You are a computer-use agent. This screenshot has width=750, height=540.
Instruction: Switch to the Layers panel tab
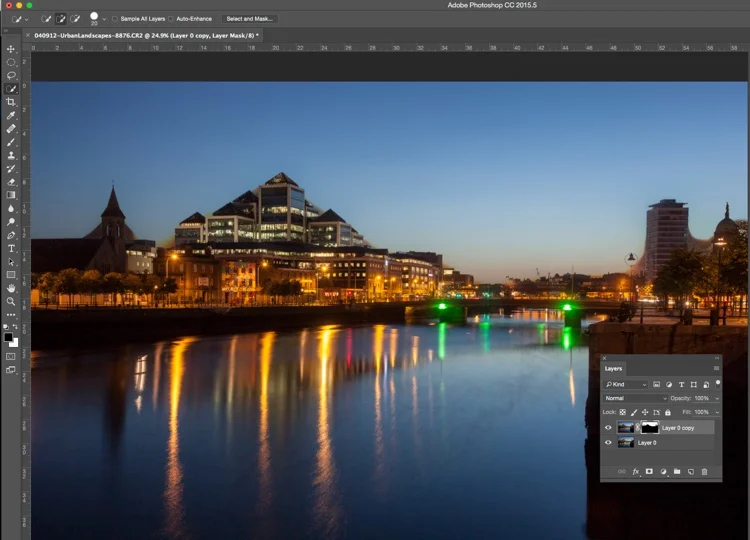coord(613,368)
